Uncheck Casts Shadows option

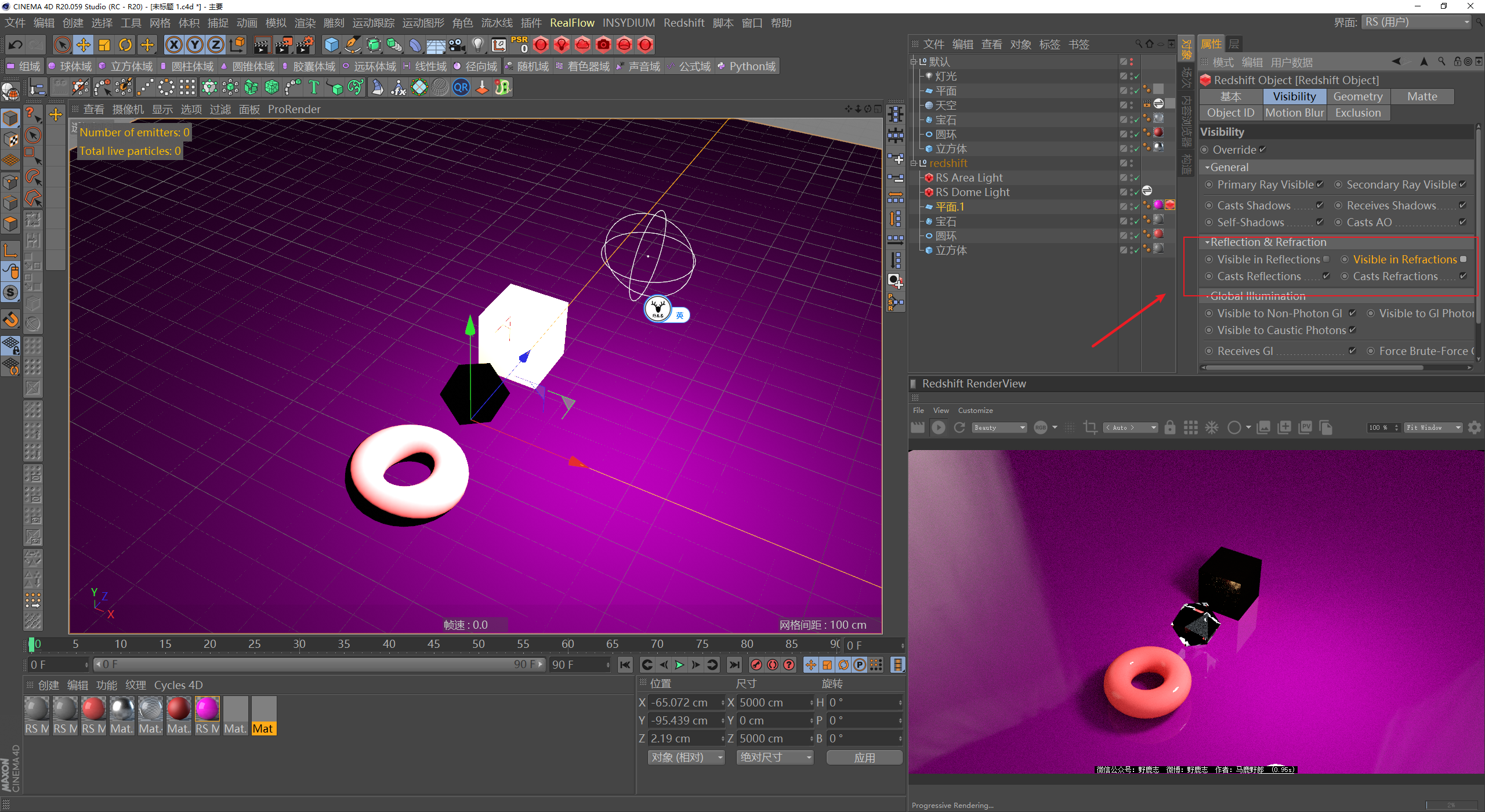pyautogui.click(x=1320, y=205)
